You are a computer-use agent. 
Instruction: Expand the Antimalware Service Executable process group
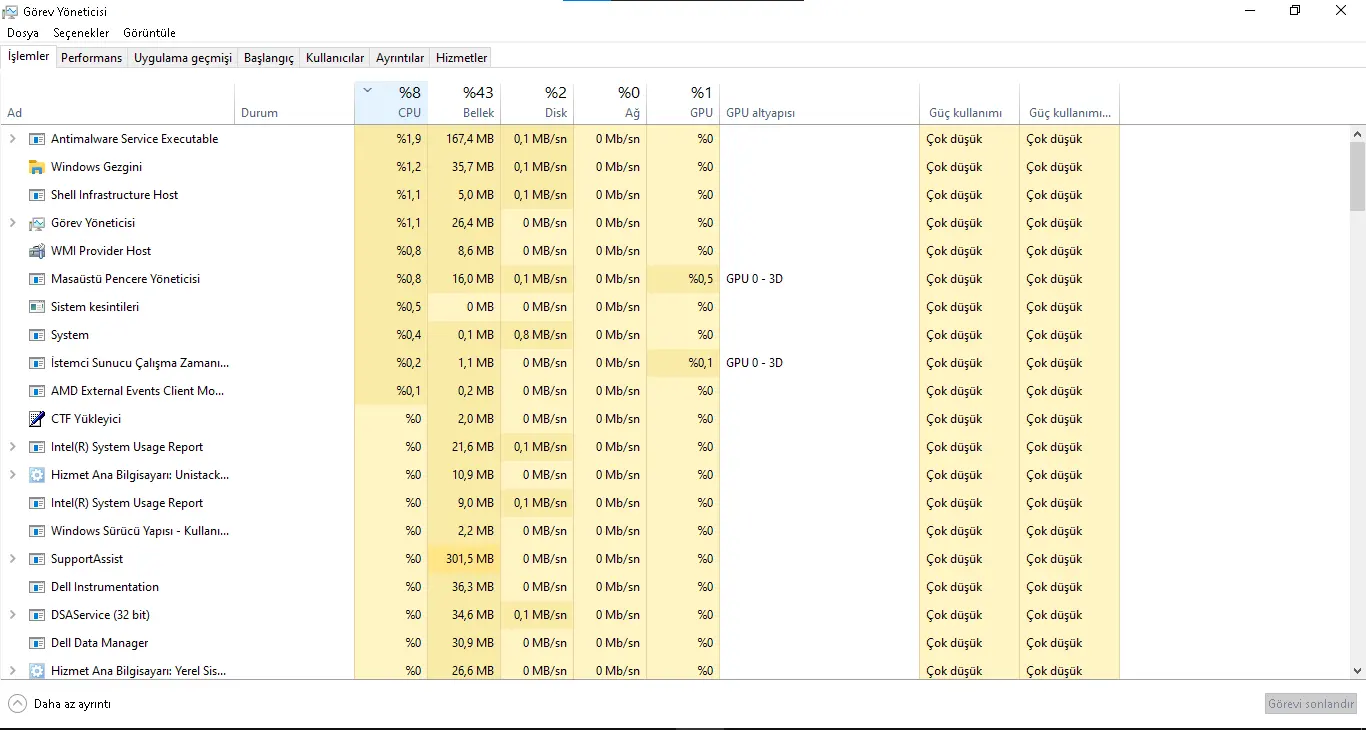12,139
